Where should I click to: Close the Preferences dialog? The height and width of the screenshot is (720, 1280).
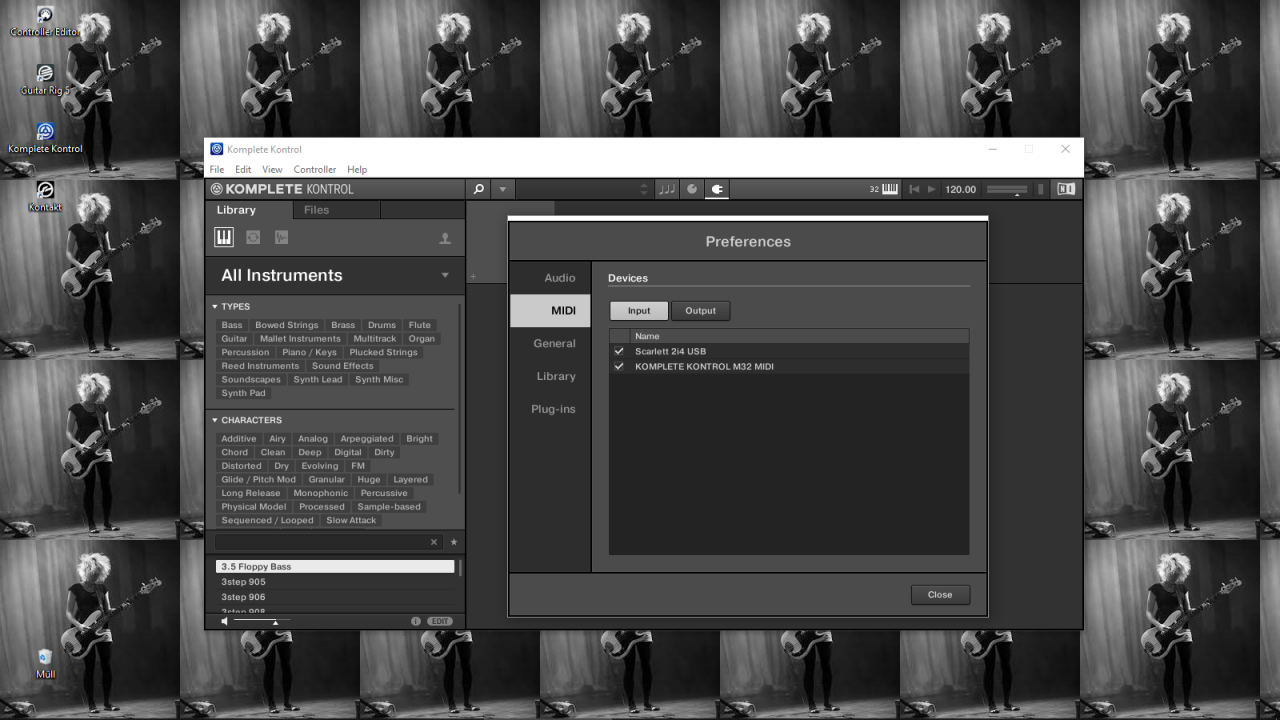(x=940, y=595)
